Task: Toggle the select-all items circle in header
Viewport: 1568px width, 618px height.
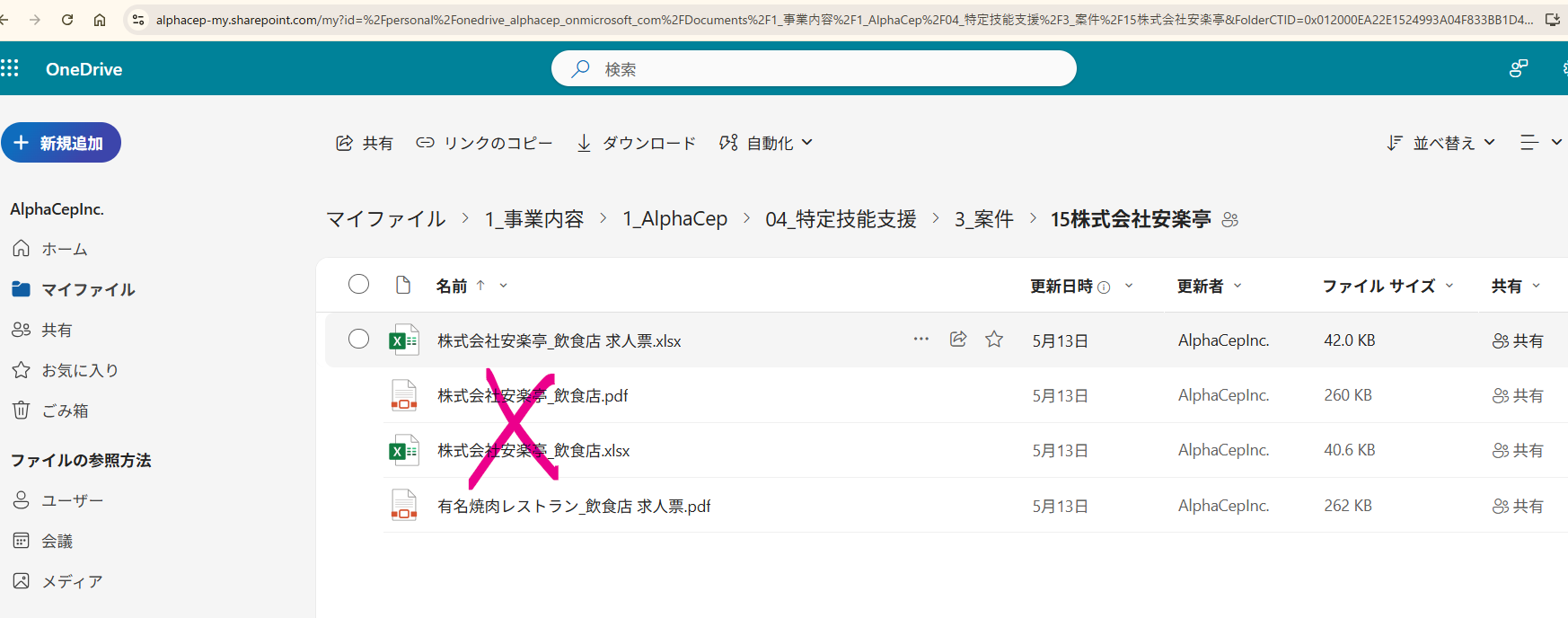Action: click(x=358, y=284)
